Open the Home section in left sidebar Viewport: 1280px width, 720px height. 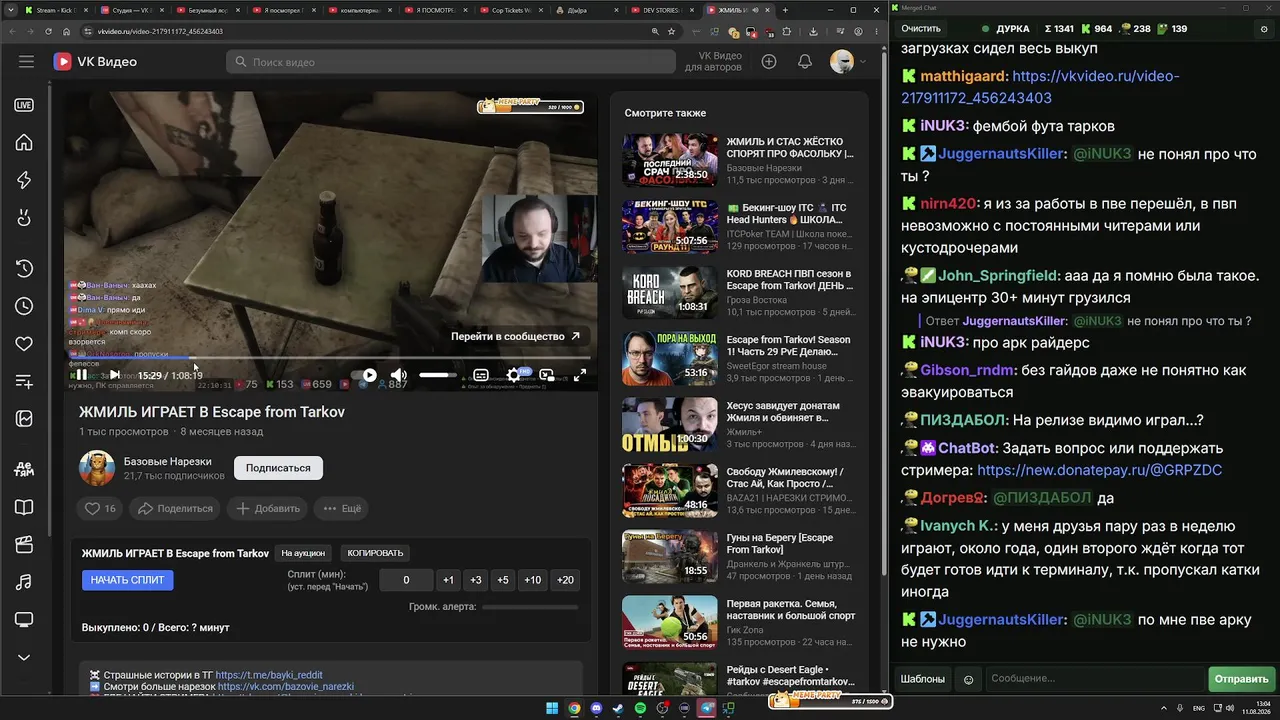[24, 142]
